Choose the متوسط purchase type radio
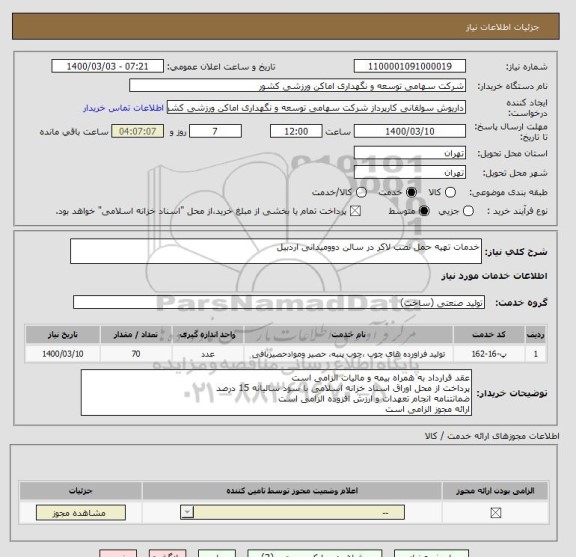The image size is (576, 557). click(424, 211)
